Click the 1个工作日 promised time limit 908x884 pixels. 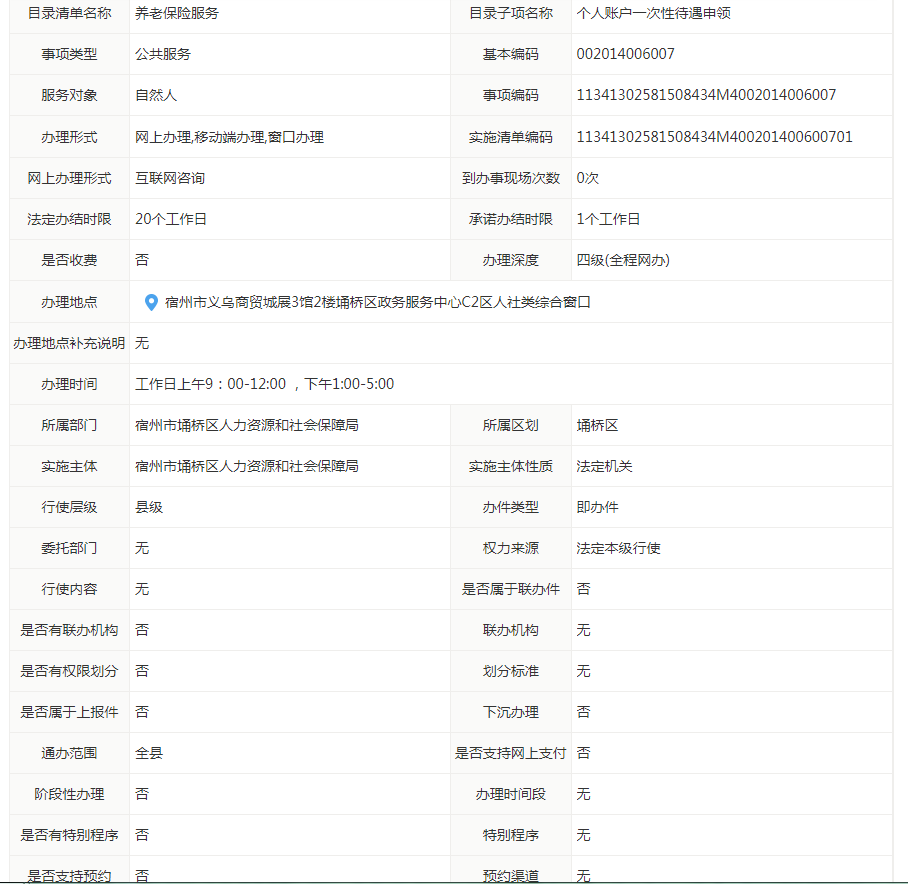[608, 219]
